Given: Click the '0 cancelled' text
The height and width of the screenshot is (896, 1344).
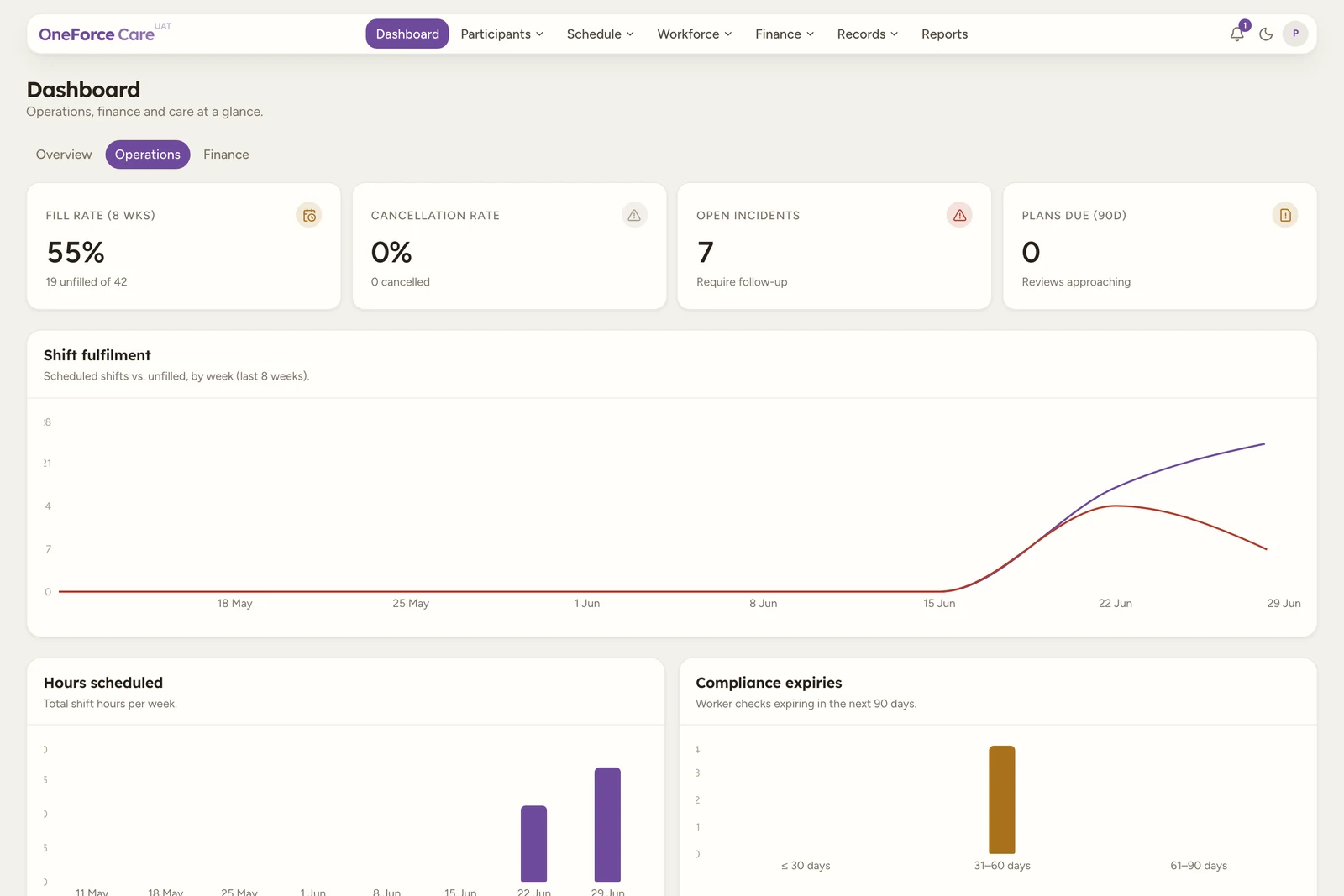Looking at the screenshot, I should pyautogui.click(x=401, y=282).
